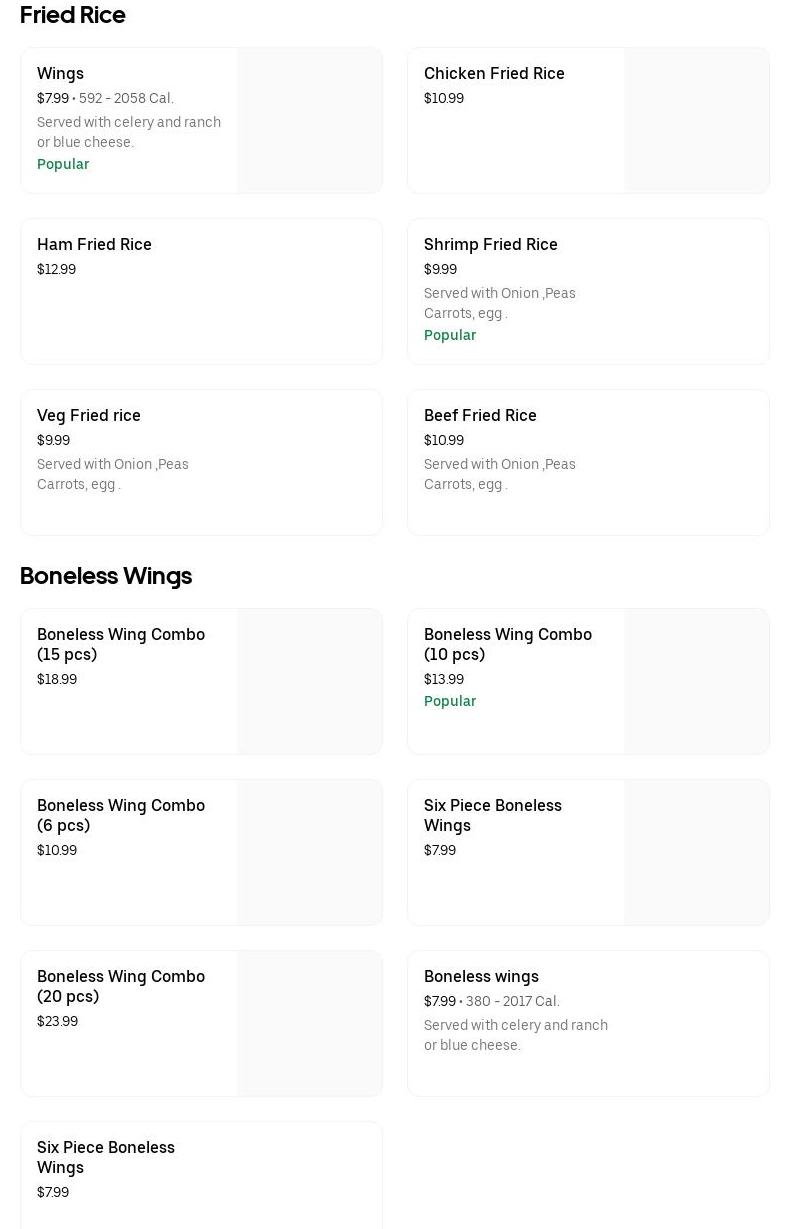Click the $12.99 price under Ham Fried Rice
The width and height of the screenshot is (804, 1229).
(x=56, y=269)
